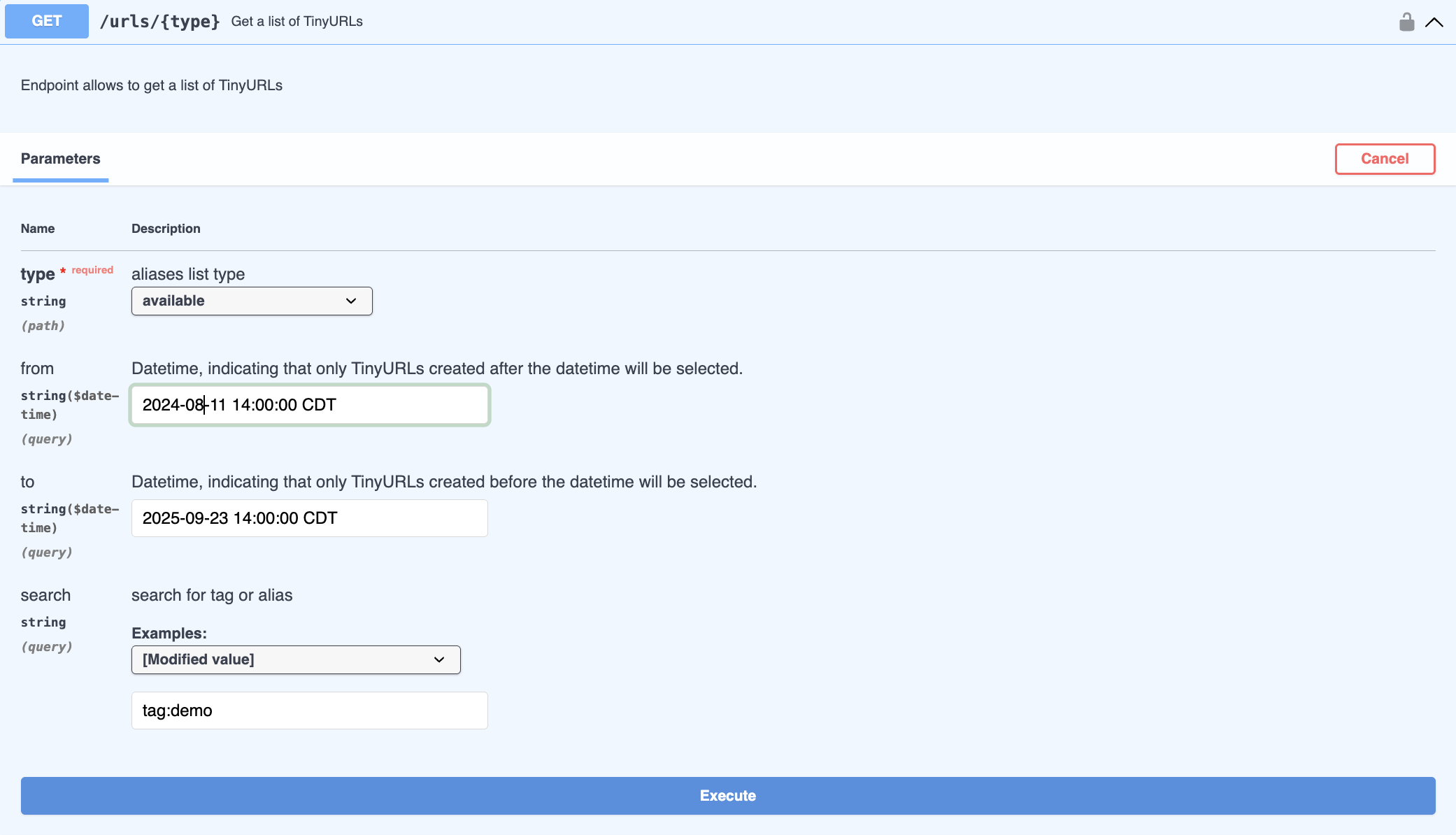Click the Name column header
1456x835 pixels.
click(38, 229)
